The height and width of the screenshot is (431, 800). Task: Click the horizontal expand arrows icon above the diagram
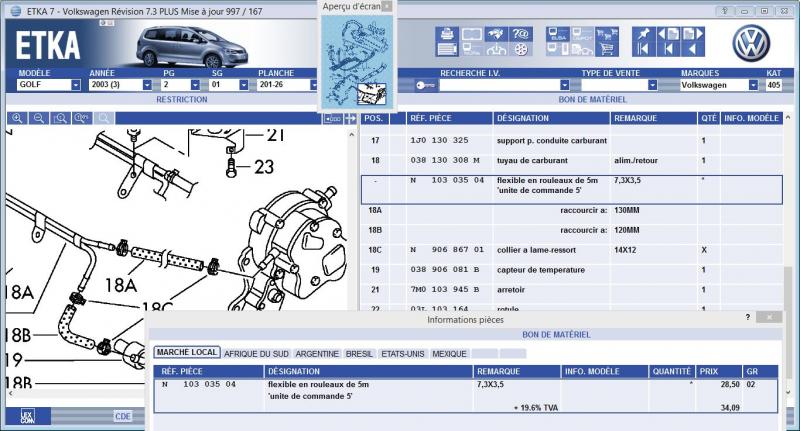(351, 118)
